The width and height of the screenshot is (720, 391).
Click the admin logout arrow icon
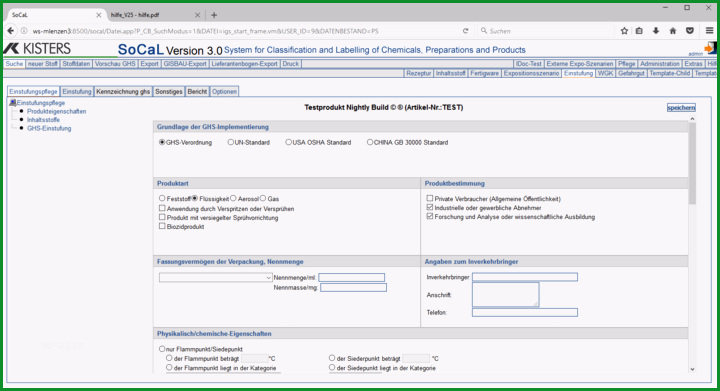(710, 48)
